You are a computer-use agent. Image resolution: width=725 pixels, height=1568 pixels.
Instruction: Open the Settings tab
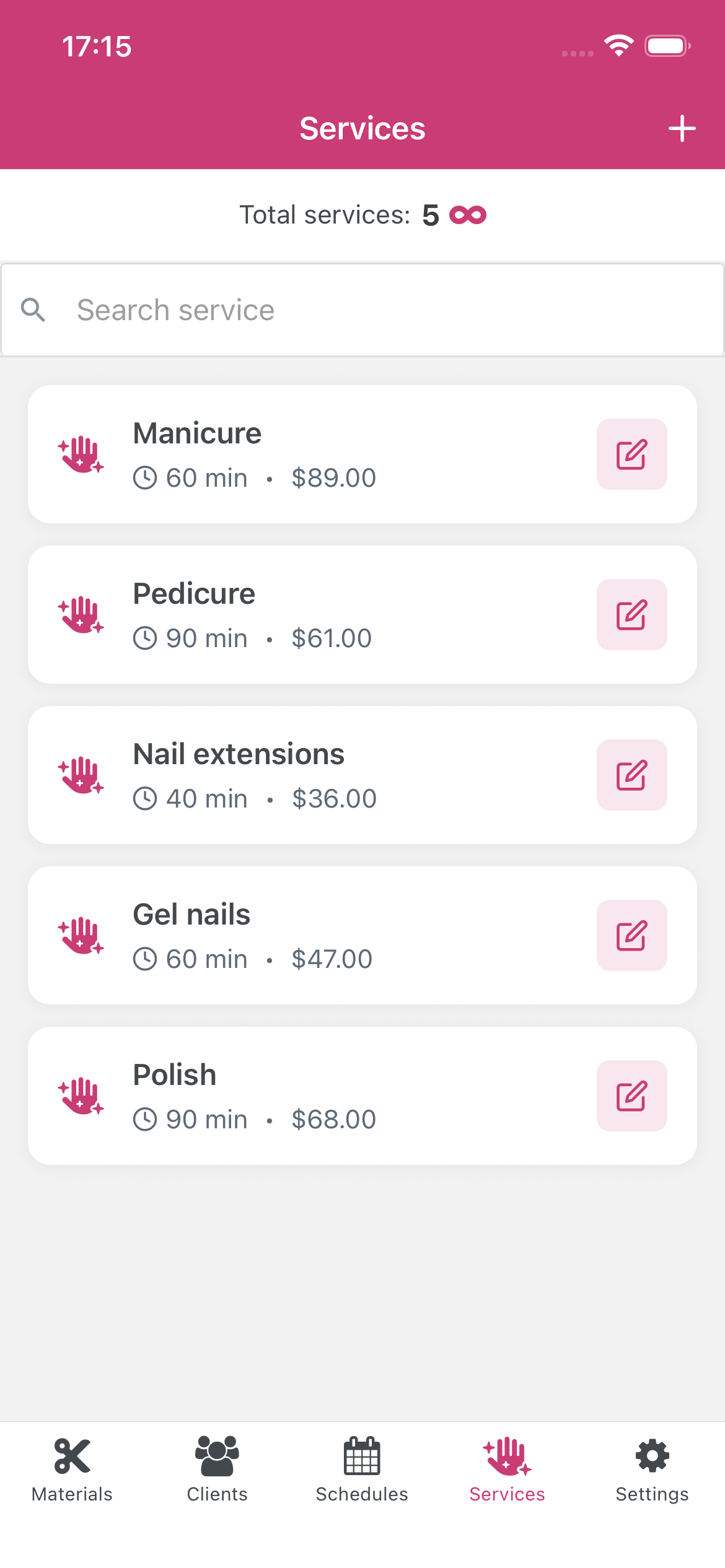coord(652,1469)
